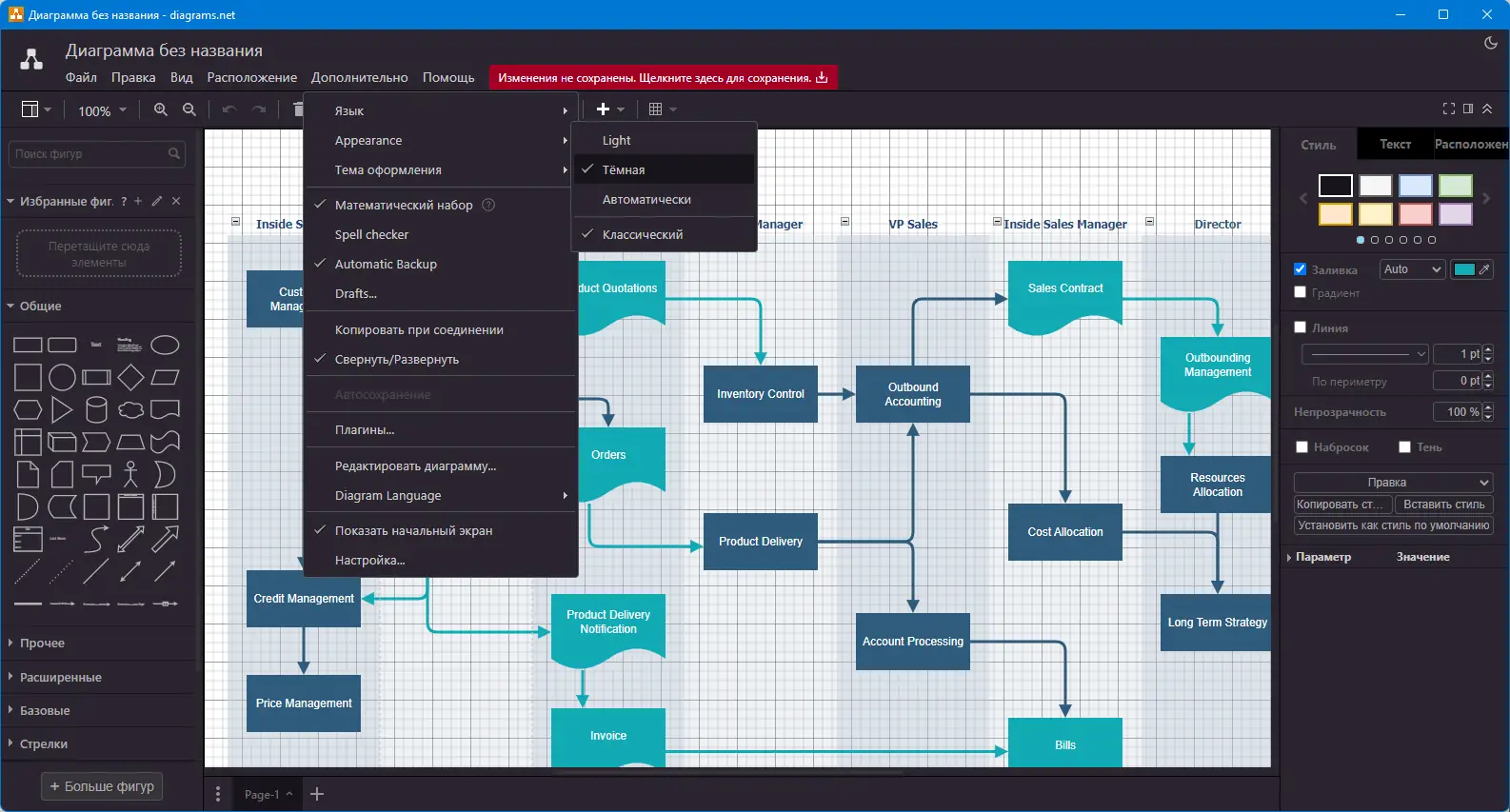This screenshot has height=812, width=1510.
Task: Toggle fullscreen mode icon
Action: 1449,109
